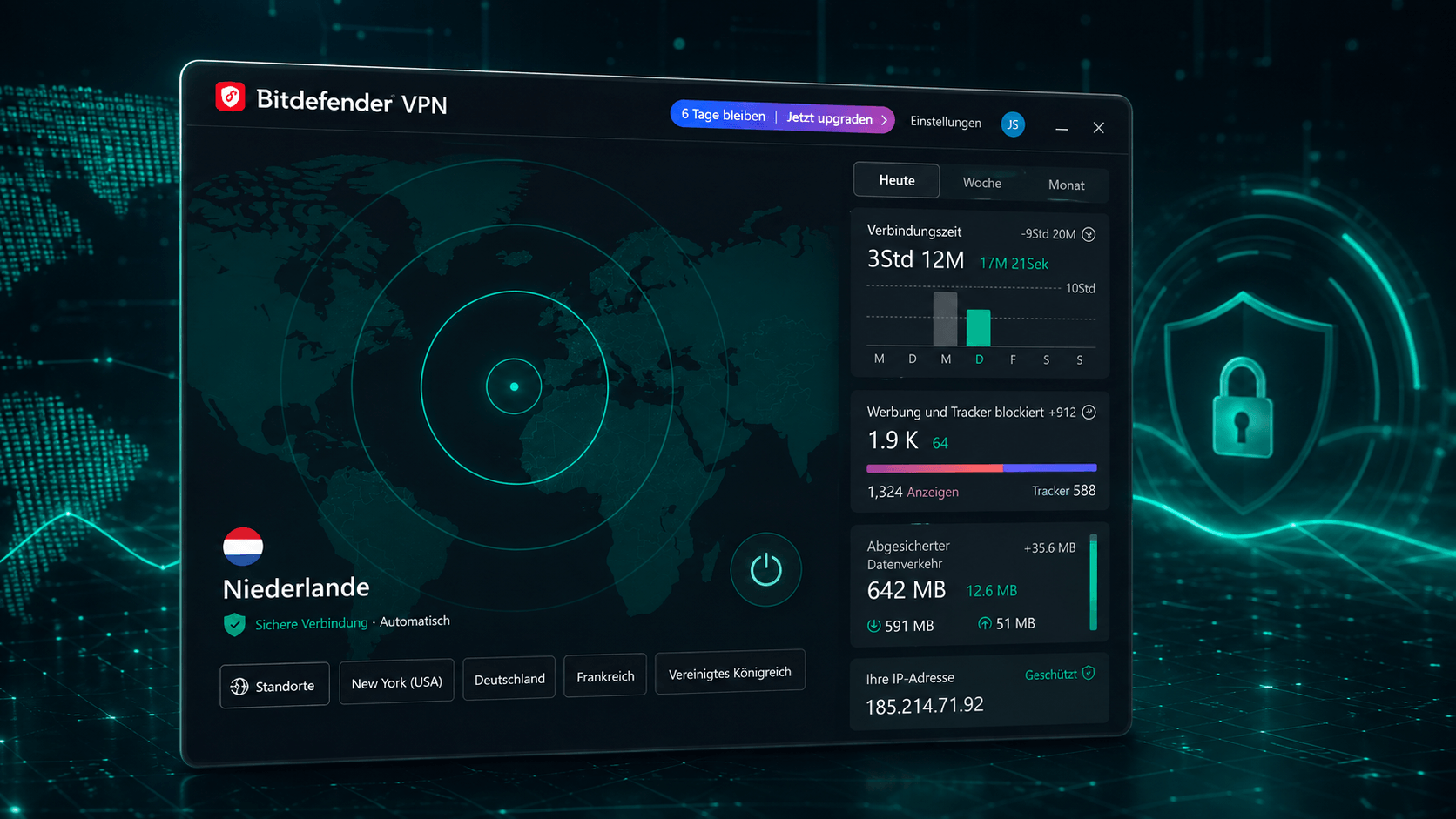
Task: Click Wednesday's gray bar in the chart
Action: tap(946, 319)
